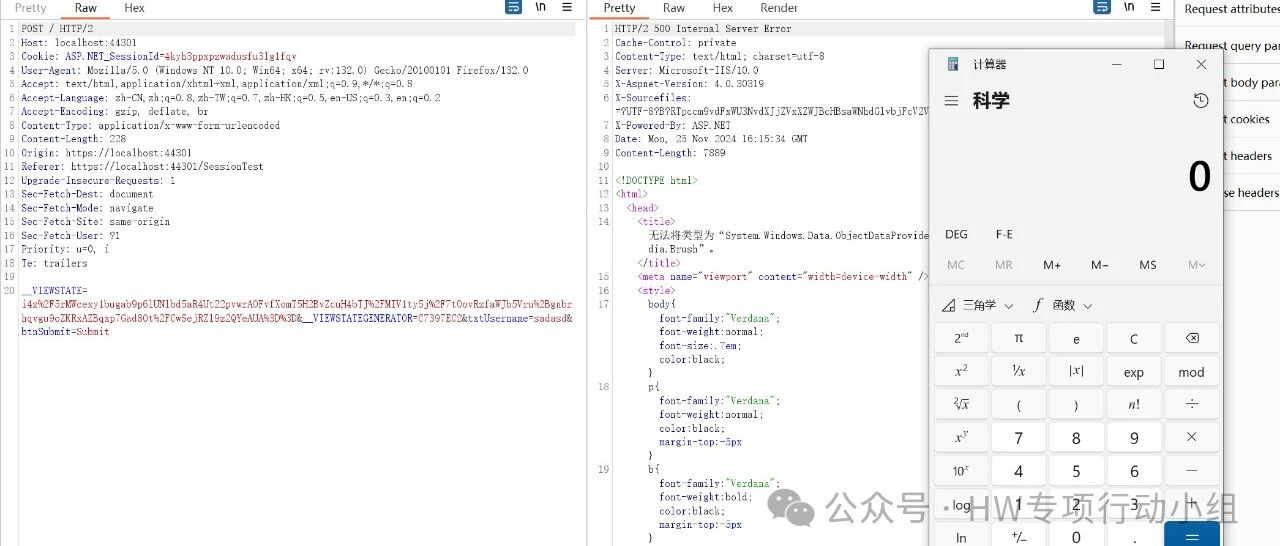Select the Raw tab in response pane
Screen dimensions: 1280x546
(674, 7)
